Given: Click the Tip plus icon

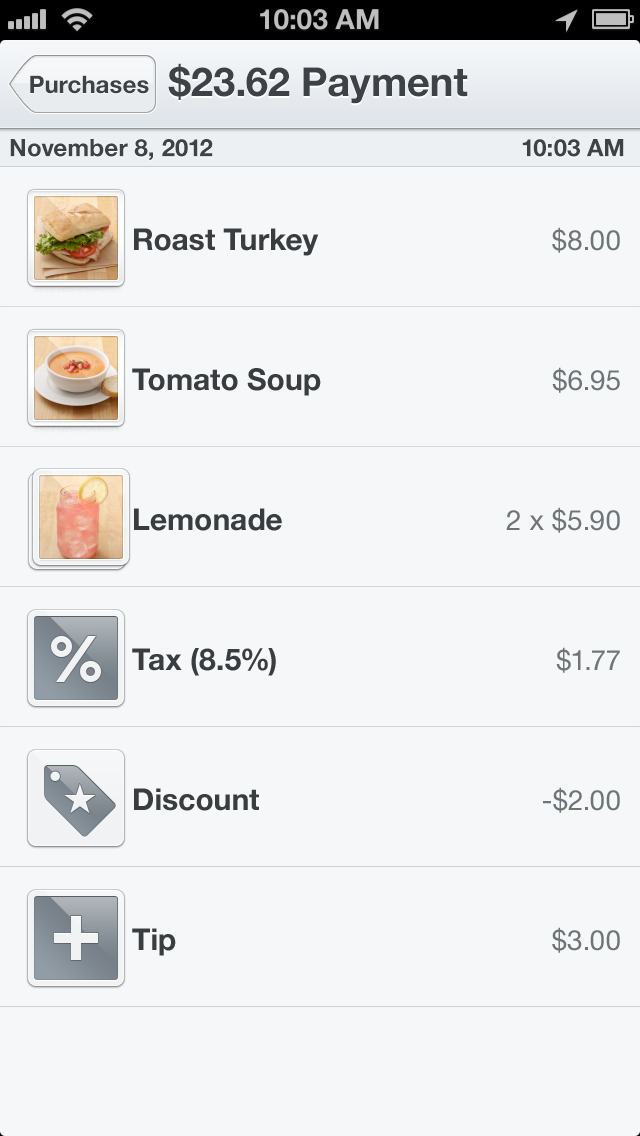Looking at the screenshot, I should tap(76, 938).
